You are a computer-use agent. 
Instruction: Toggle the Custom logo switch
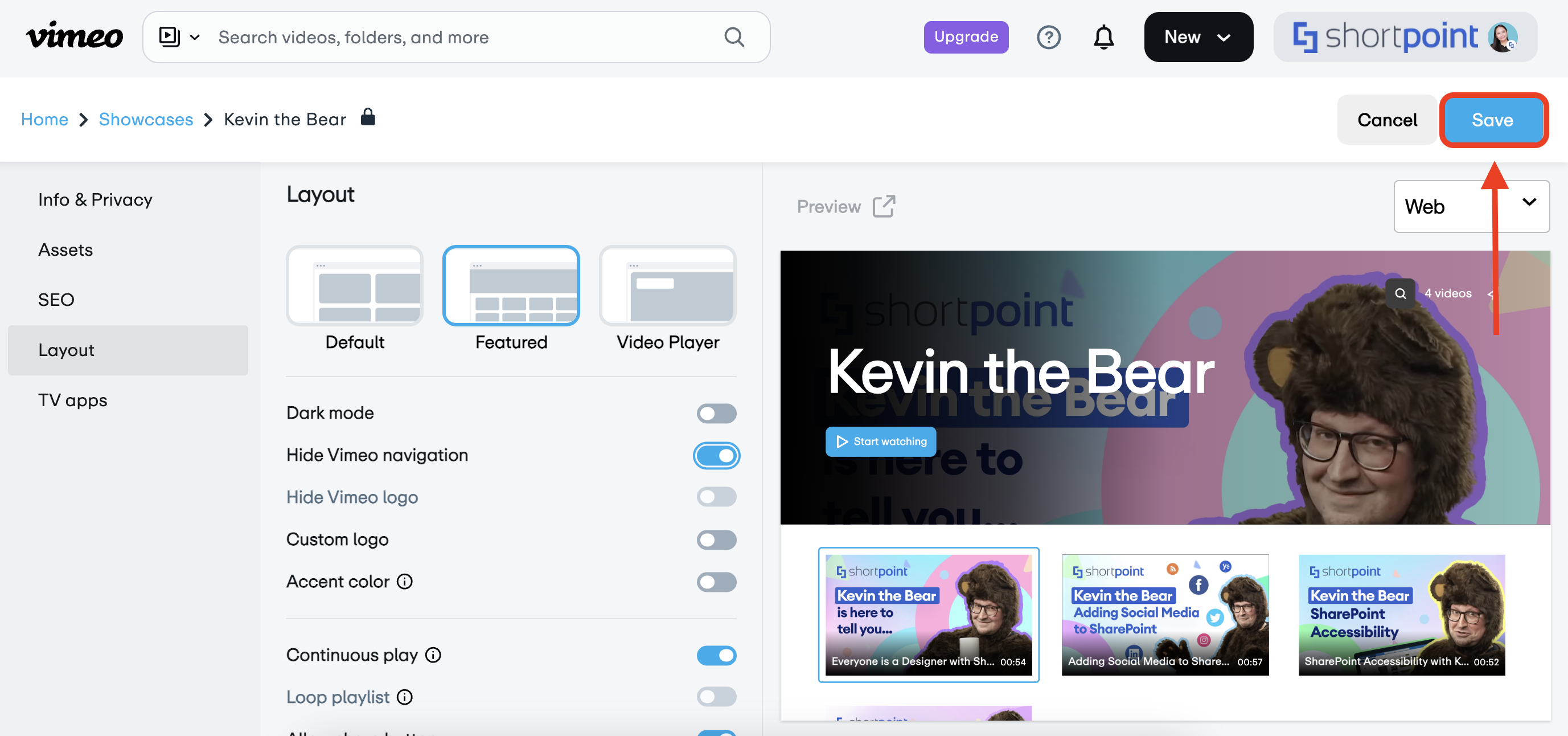tap(716, 540)
